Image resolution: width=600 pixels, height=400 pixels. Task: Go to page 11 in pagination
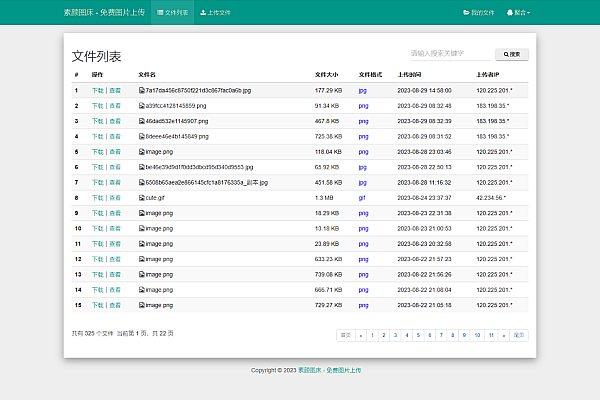click(491, 335)
